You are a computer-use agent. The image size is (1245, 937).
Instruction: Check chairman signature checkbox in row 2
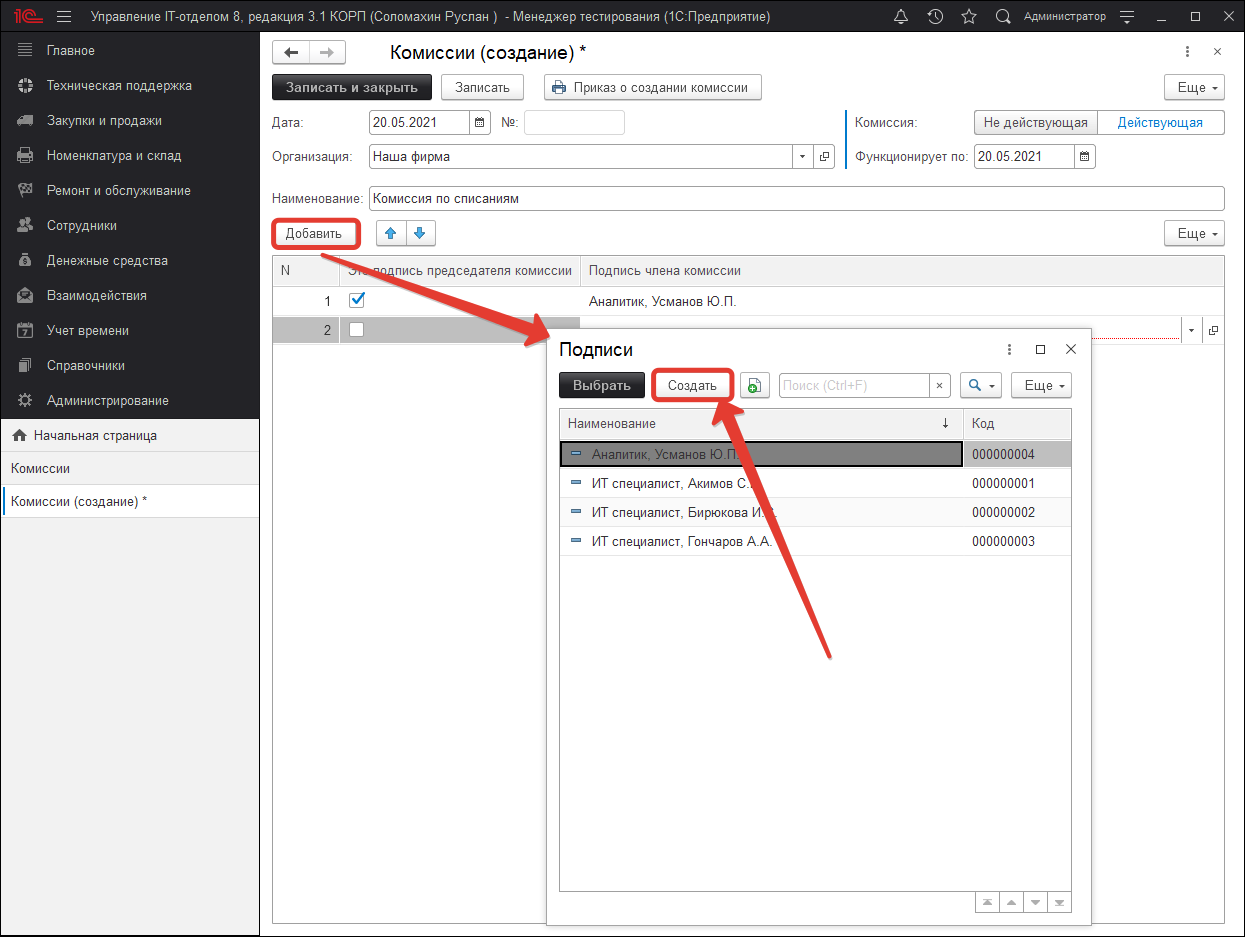pos(357,330)
